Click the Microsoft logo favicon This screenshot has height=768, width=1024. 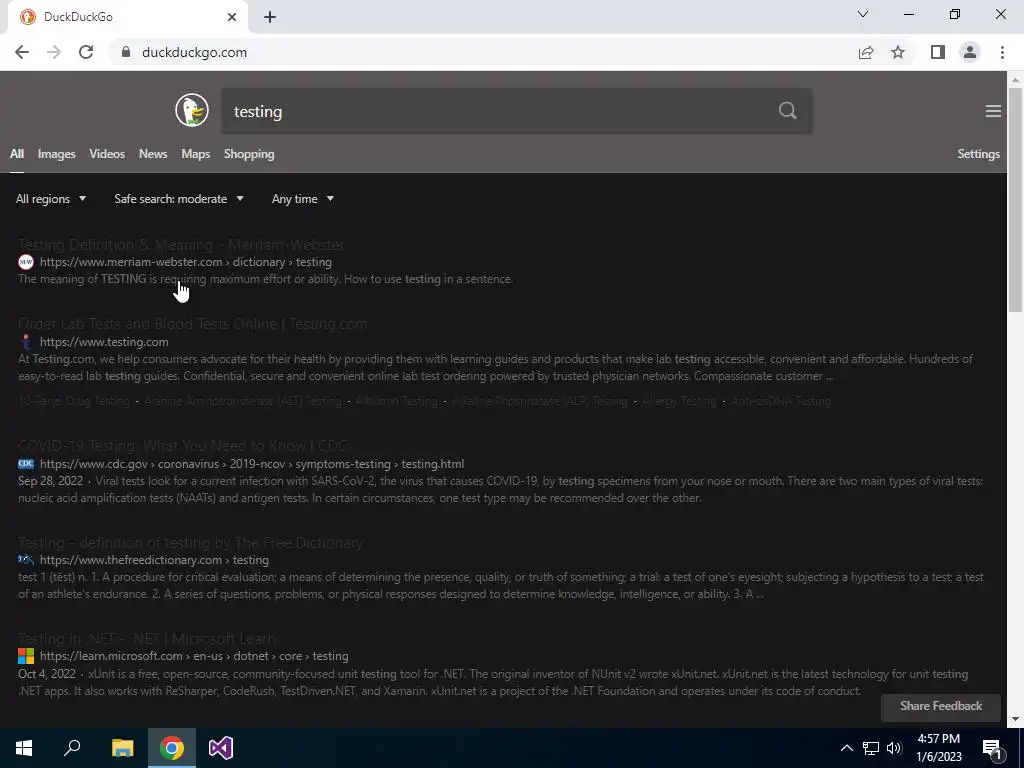pyautogui.click(x=25, y=656)
